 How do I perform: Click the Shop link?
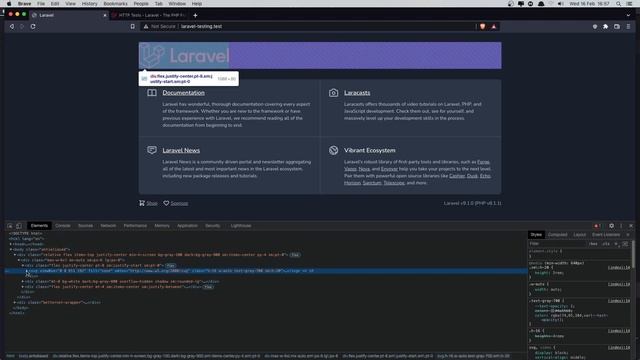(x=152, y=203)
